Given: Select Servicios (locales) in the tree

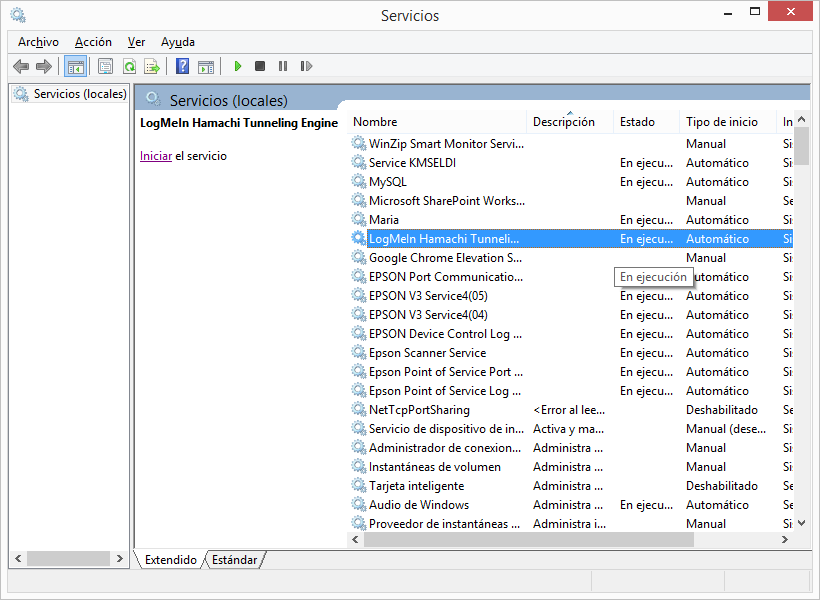Looking at the screenshot, I should click(79, 94).
